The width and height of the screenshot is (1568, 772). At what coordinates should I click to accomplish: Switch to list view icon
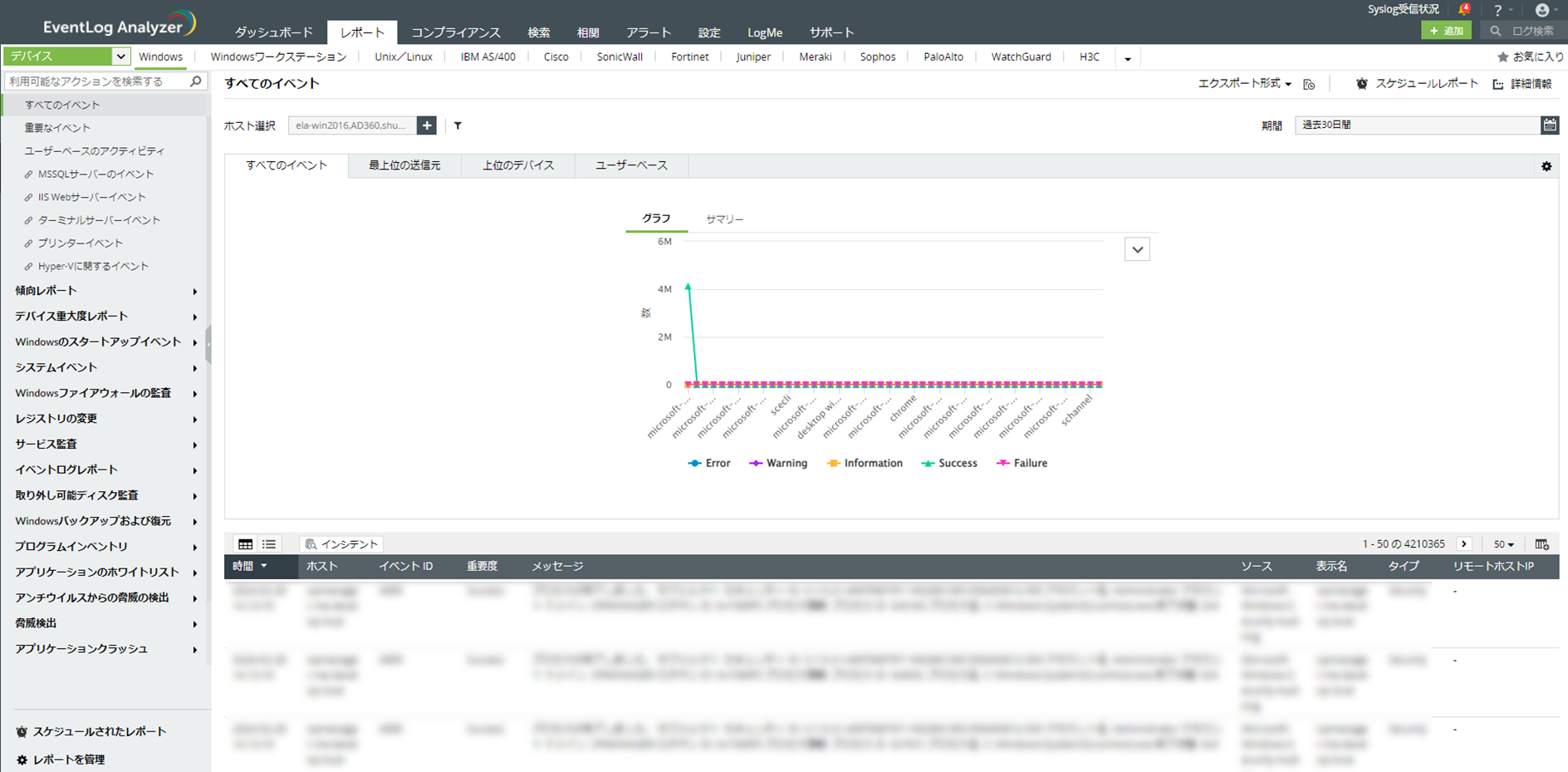269,544
